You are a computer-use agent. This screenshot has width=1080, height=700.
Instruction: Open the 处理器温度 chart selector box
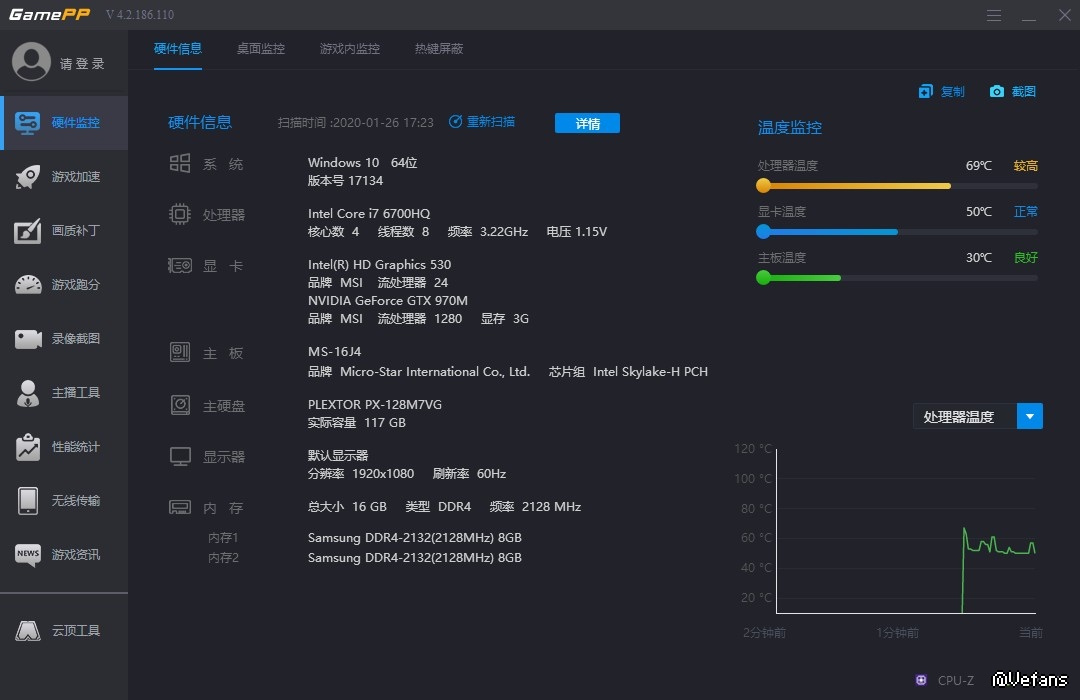(x=964, y=416)
